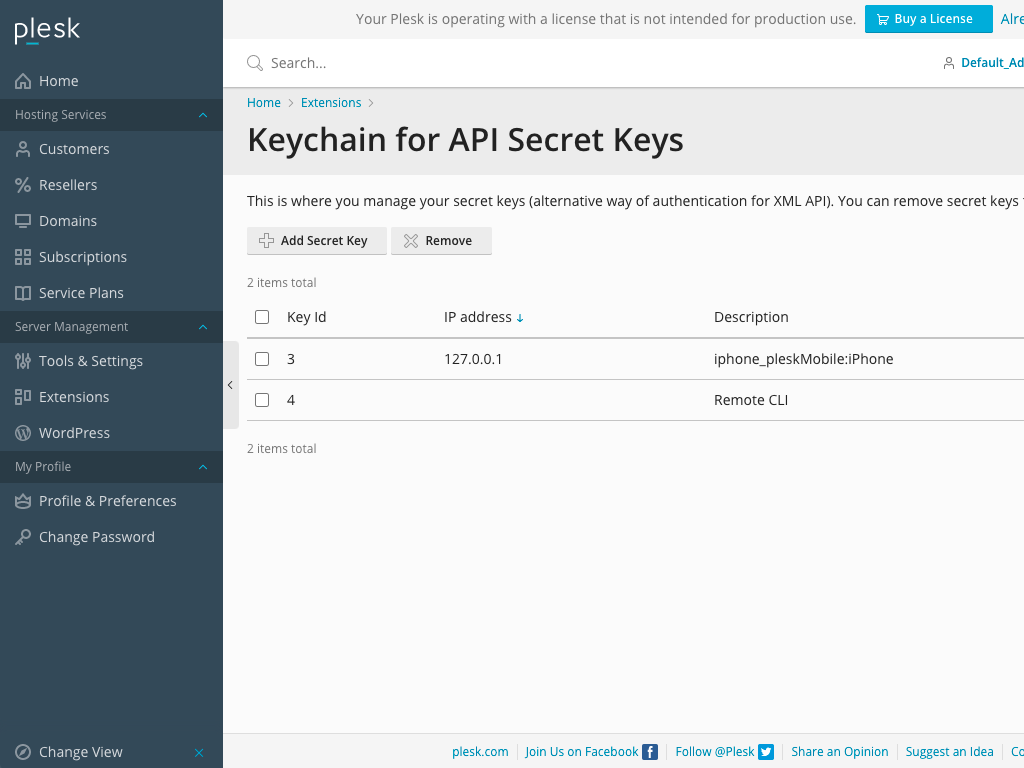Click the Add Secret Key button

pos(317,240)
